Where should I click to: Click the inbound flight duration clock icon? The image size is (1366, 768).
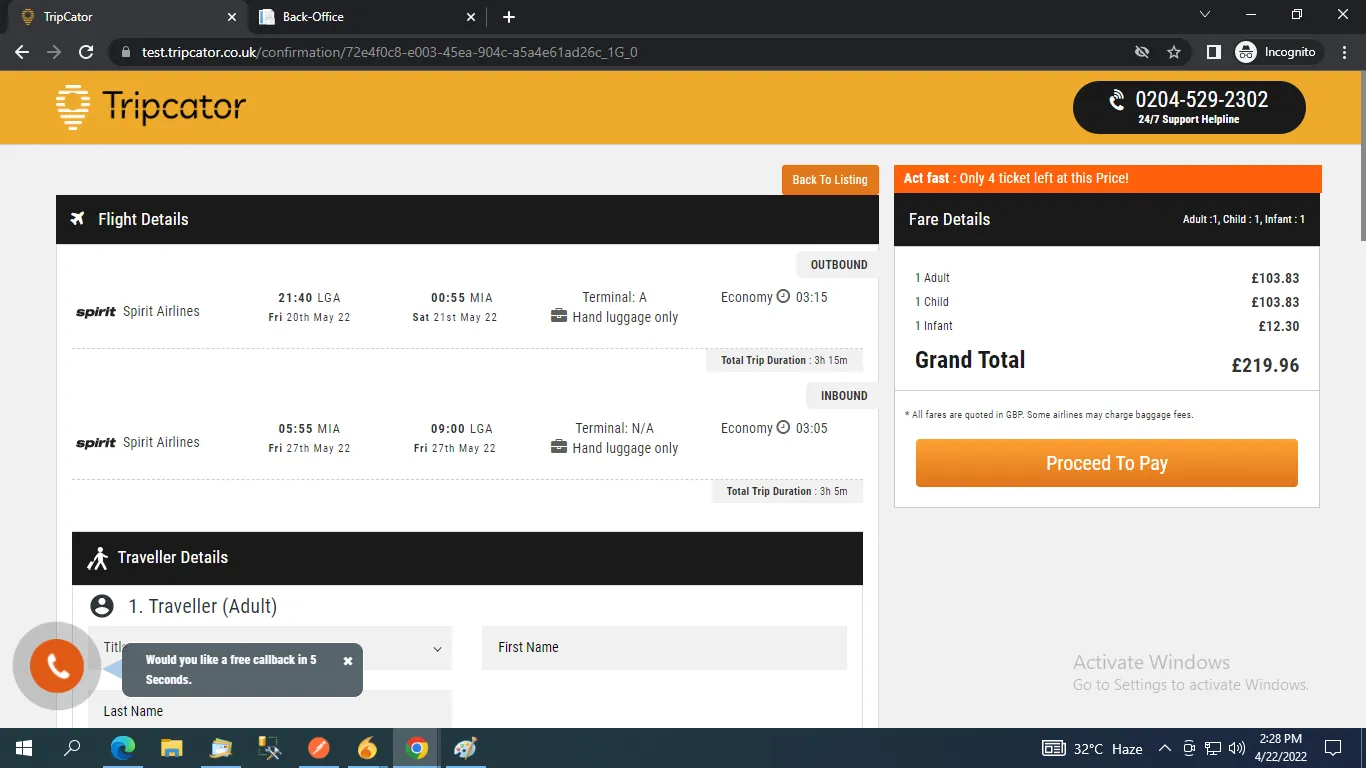click(x=783, y=428)
